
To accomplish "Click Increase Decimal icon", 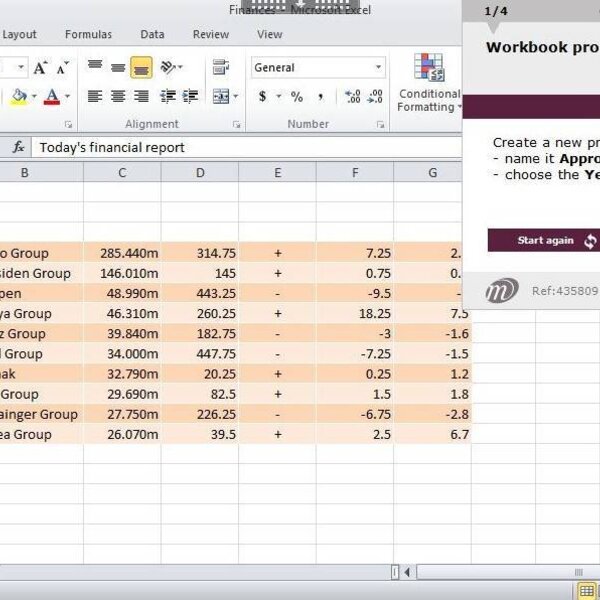I will (352, 96).
